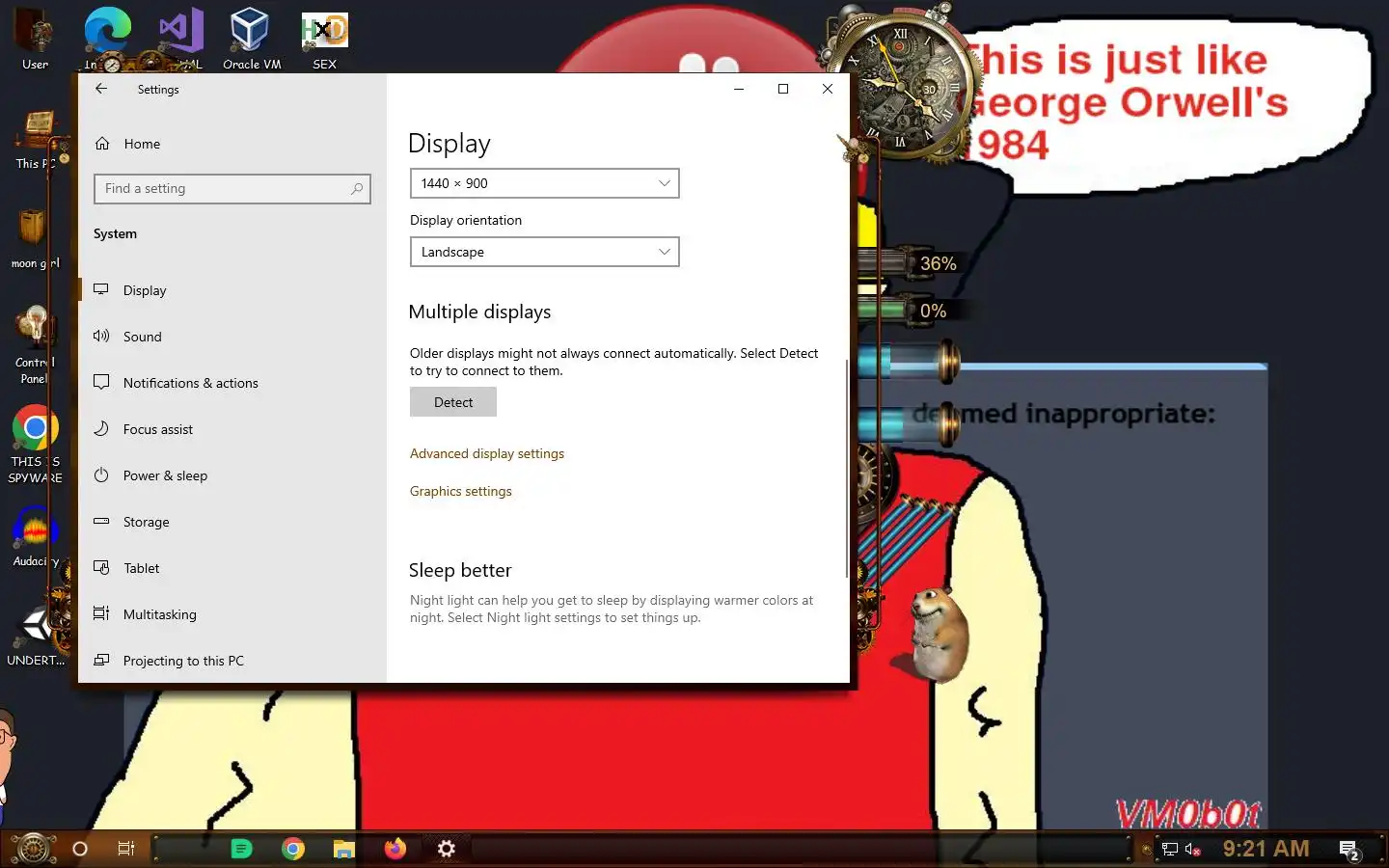Expand the Landscape orientation dropdown
This screenshot has height=868, width=1389.
coord(544,252)
